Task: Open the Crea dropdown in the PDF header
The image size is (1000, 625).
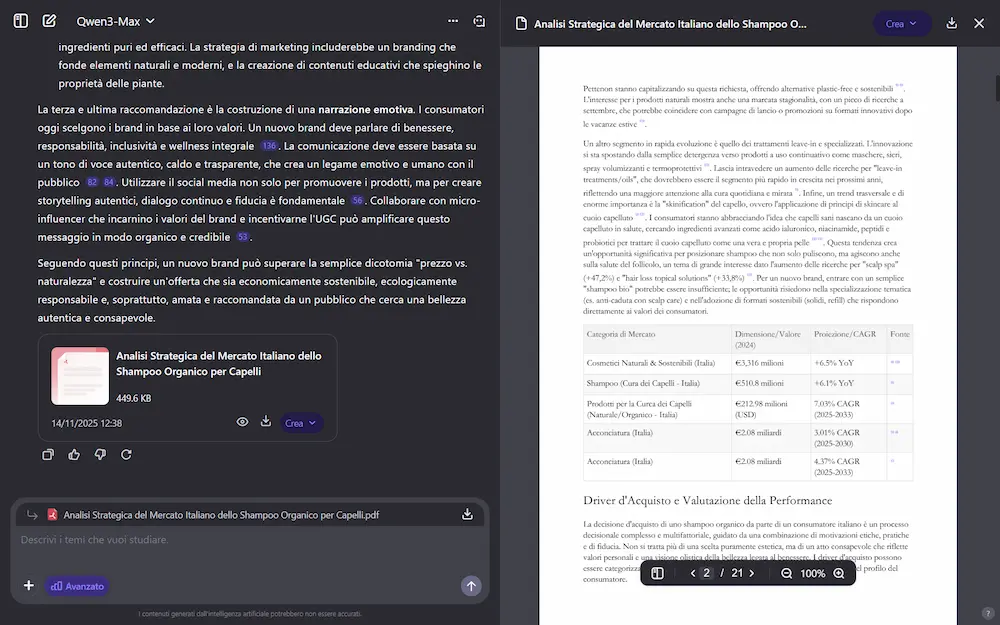Action: click(902, 24)
